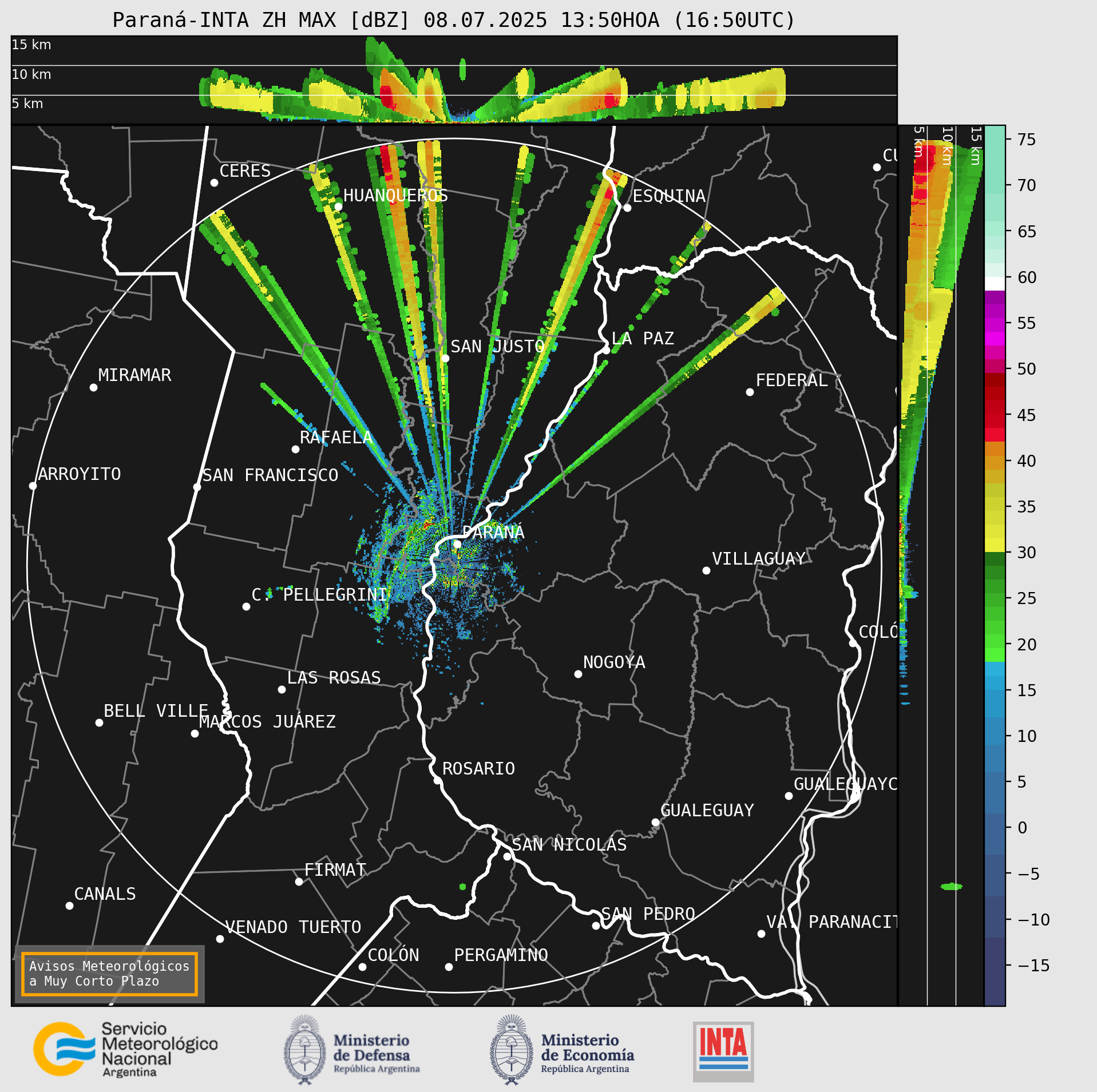This screenshot has width=1097, height=1092.
Task: Click the HUANQUEROS label
Action: pyautogui.click(x=395, y=195)
